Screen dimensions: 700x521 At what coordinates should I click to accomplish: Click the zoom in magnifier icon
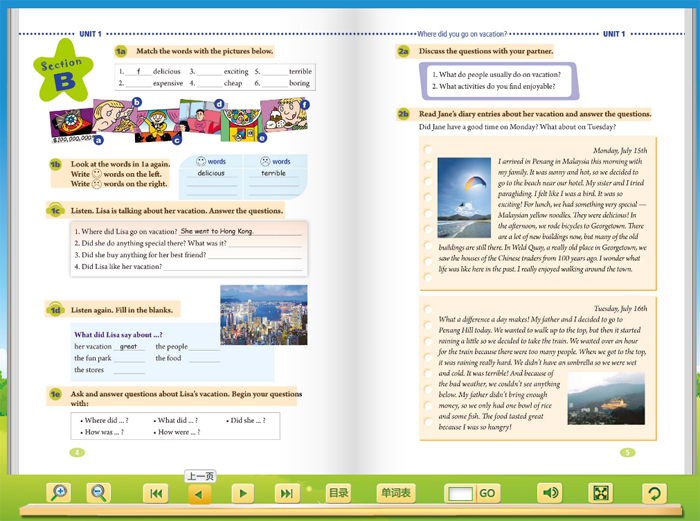pyautogui.click(x=59, y=493)
